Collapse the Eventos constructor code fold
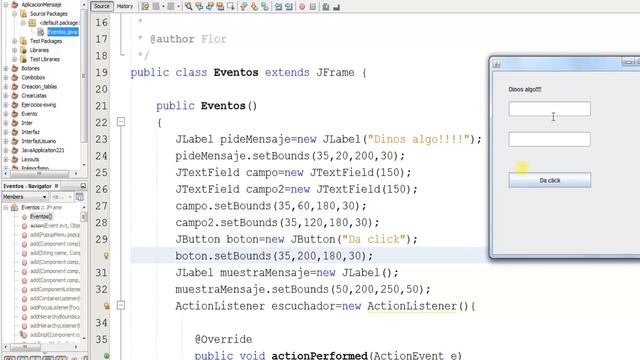Screen dimensions: 640x360 point(121,122)
